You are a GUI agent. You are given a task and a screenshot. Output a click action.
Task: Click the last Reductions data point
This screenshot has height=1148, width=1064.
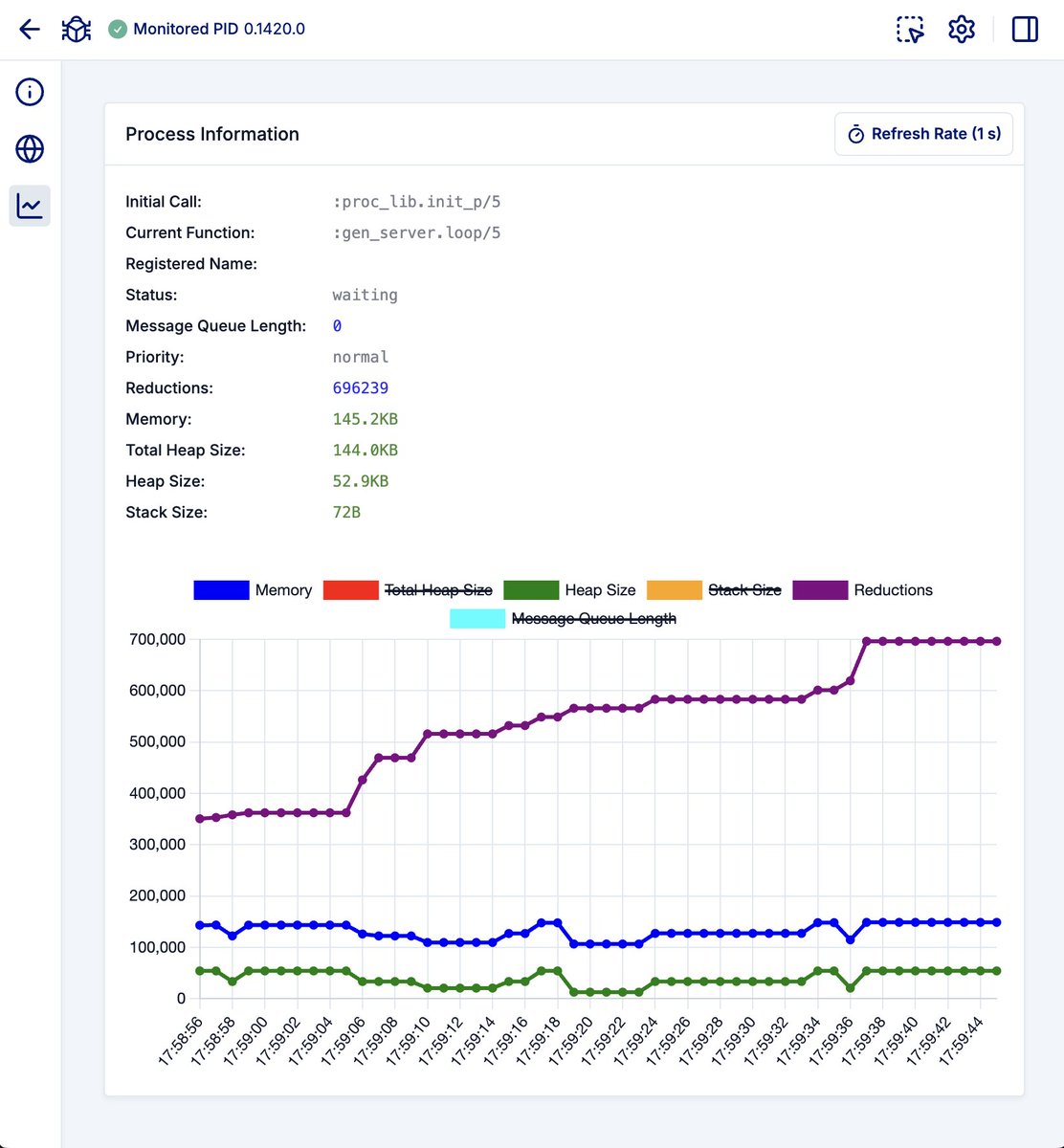(995, 641)
